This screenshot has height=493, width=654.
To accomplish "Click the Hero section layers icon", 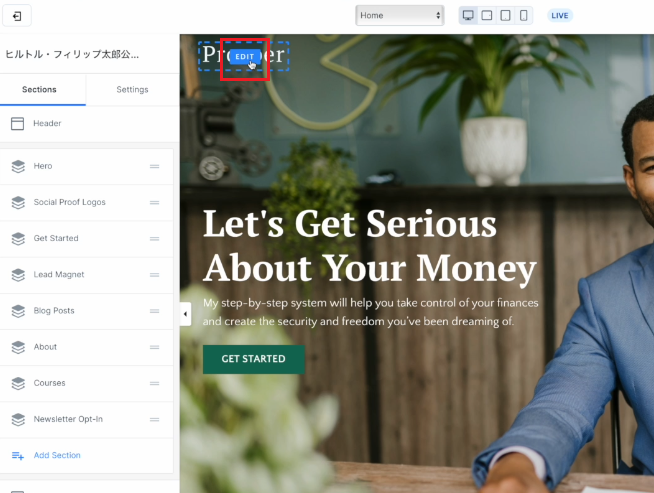I will coord(18,166).
